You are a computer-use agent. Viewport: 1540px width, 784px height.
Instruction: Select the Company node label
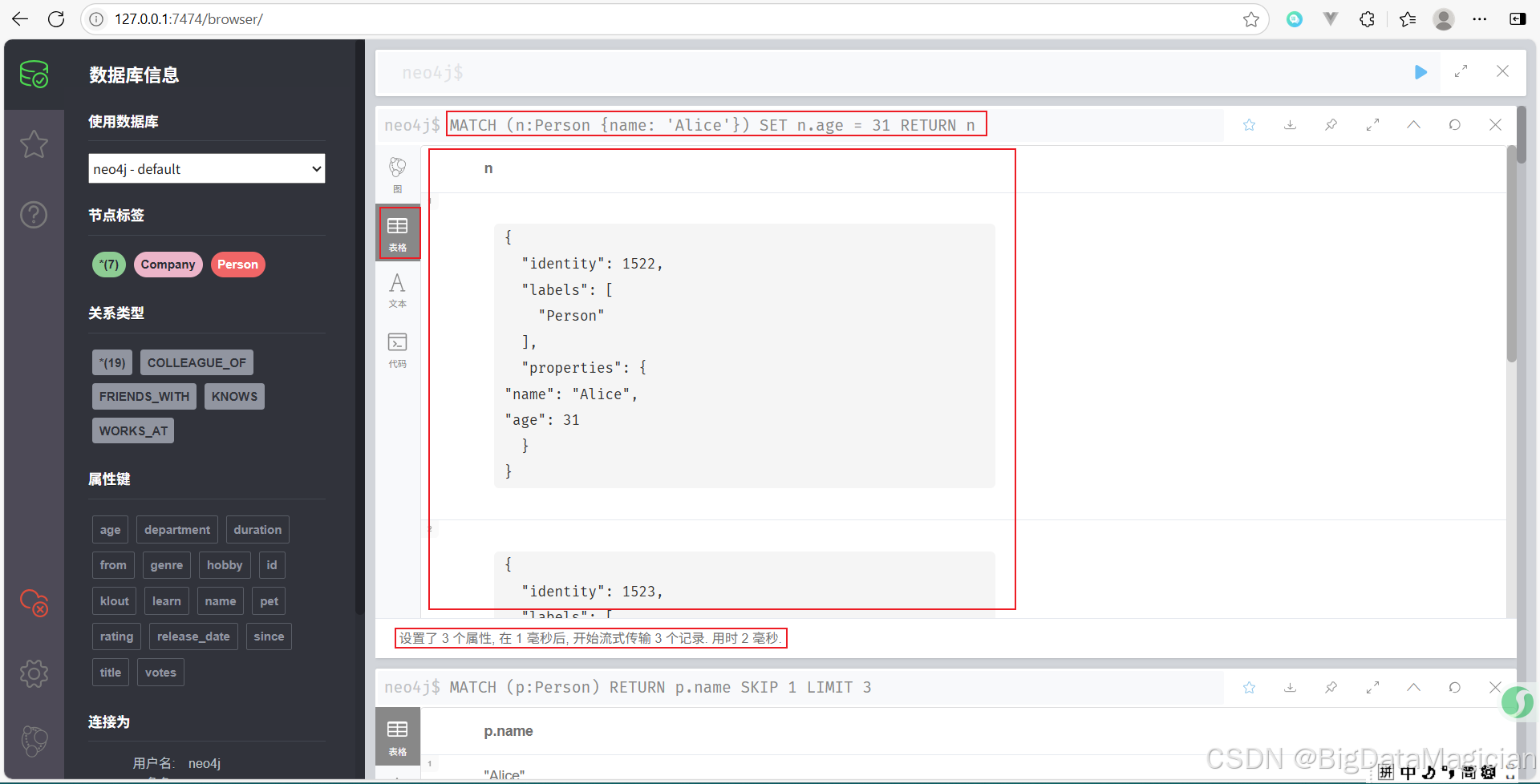[x=168, y=265]
